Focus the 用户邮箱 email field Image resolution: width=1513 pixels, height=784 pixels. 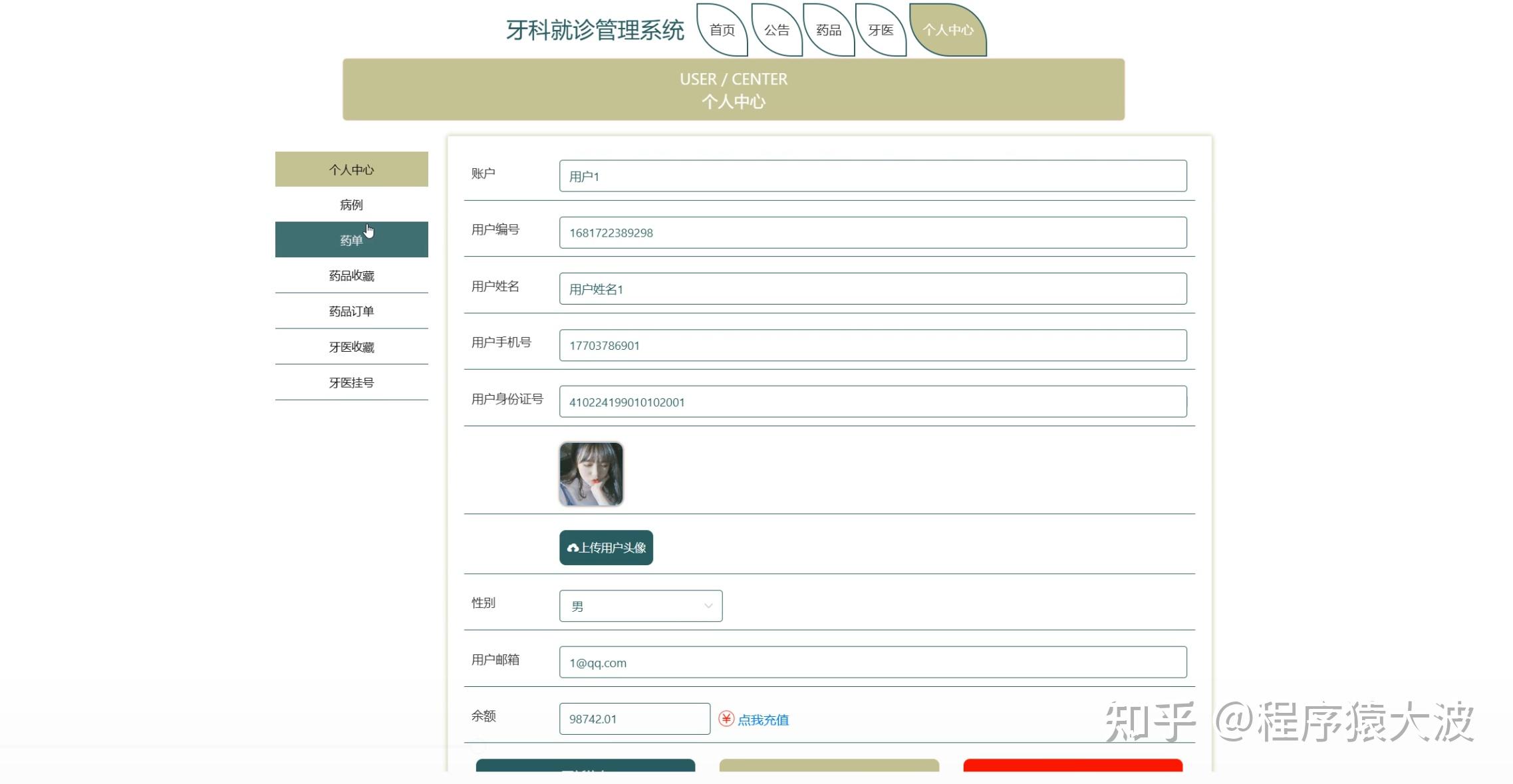click(x=873, y=662)
